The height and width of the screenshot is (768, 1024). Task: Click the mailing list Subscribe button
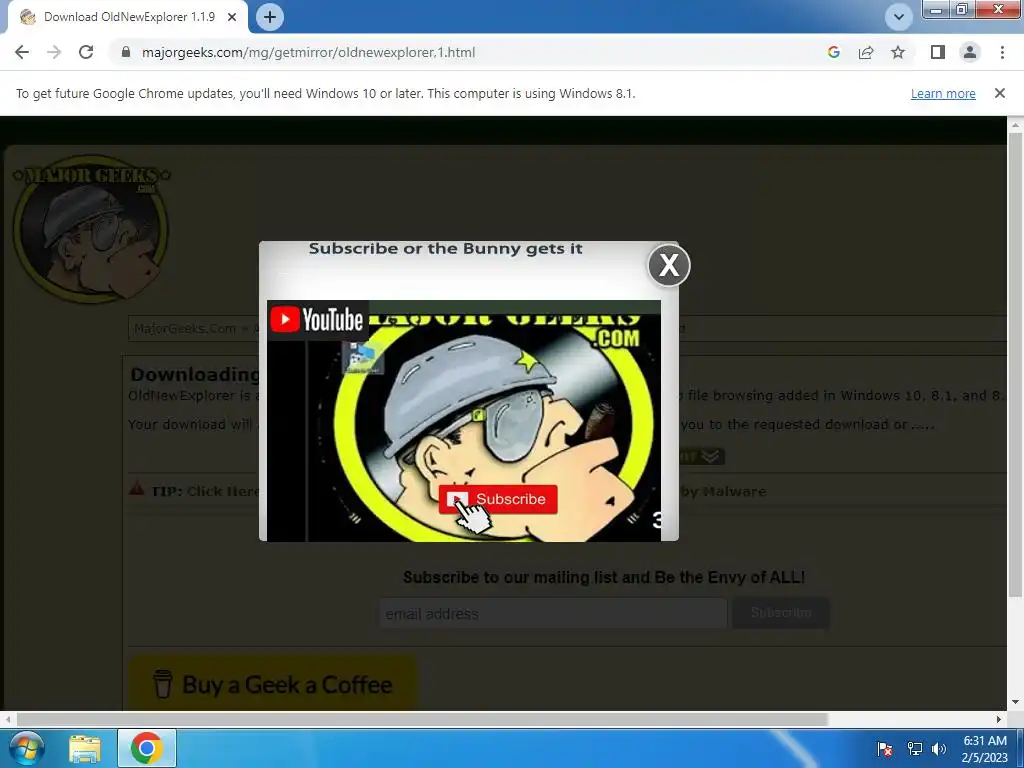[x=781, y=613]
